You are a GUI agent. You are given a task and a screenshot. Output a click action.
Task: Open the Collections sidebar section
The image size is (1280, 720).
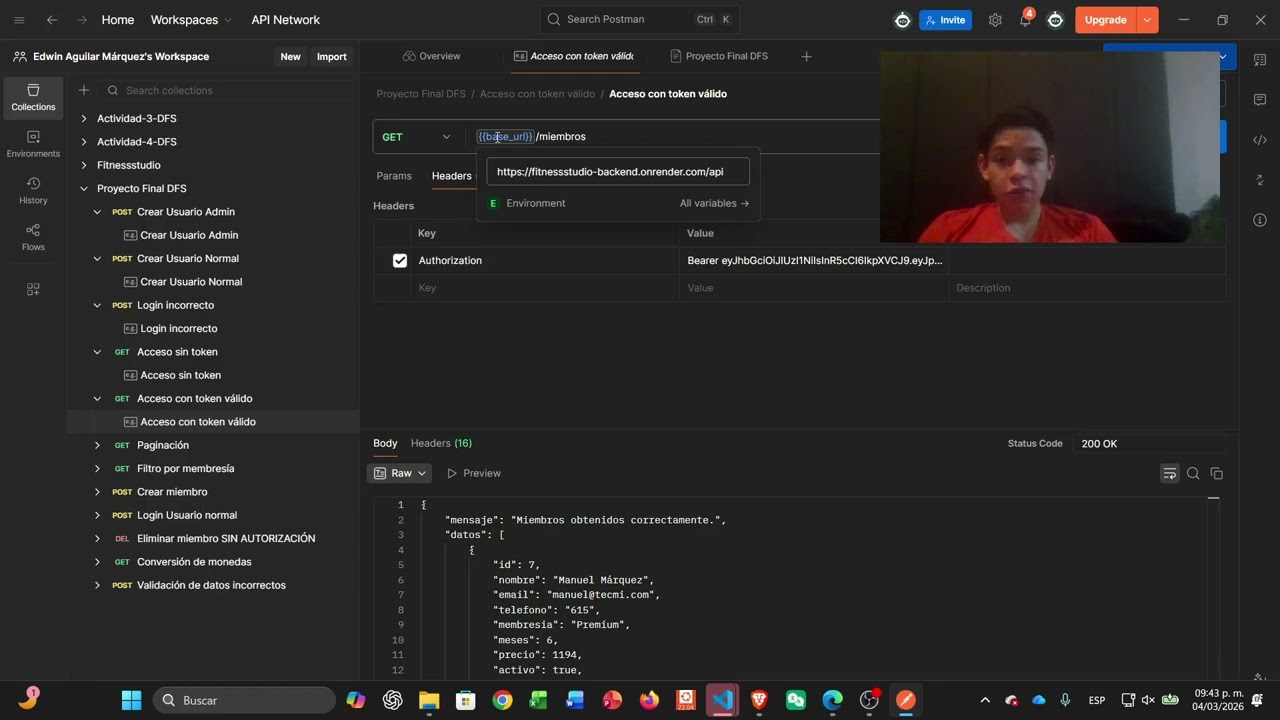[x=33, y=97]
